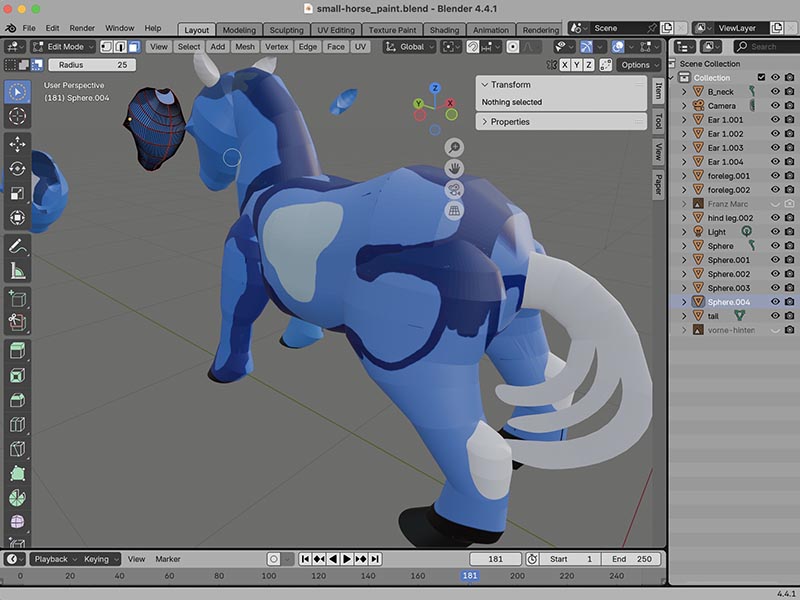Select the Camera object icon in the Outliner

click(698, 105)
